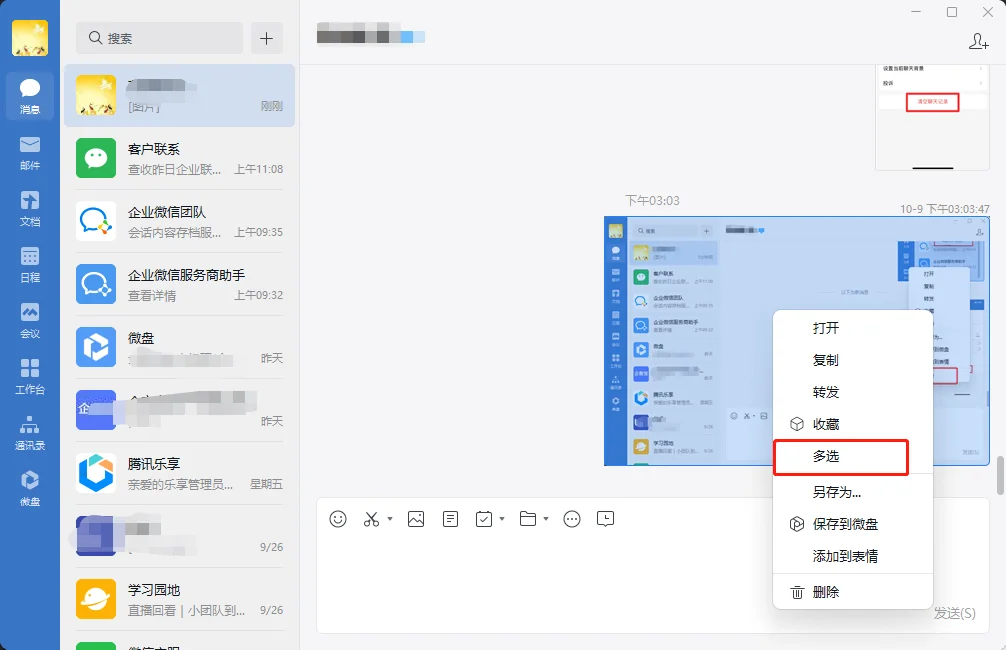Select 收藏 in the context menu

coord(853,424)
